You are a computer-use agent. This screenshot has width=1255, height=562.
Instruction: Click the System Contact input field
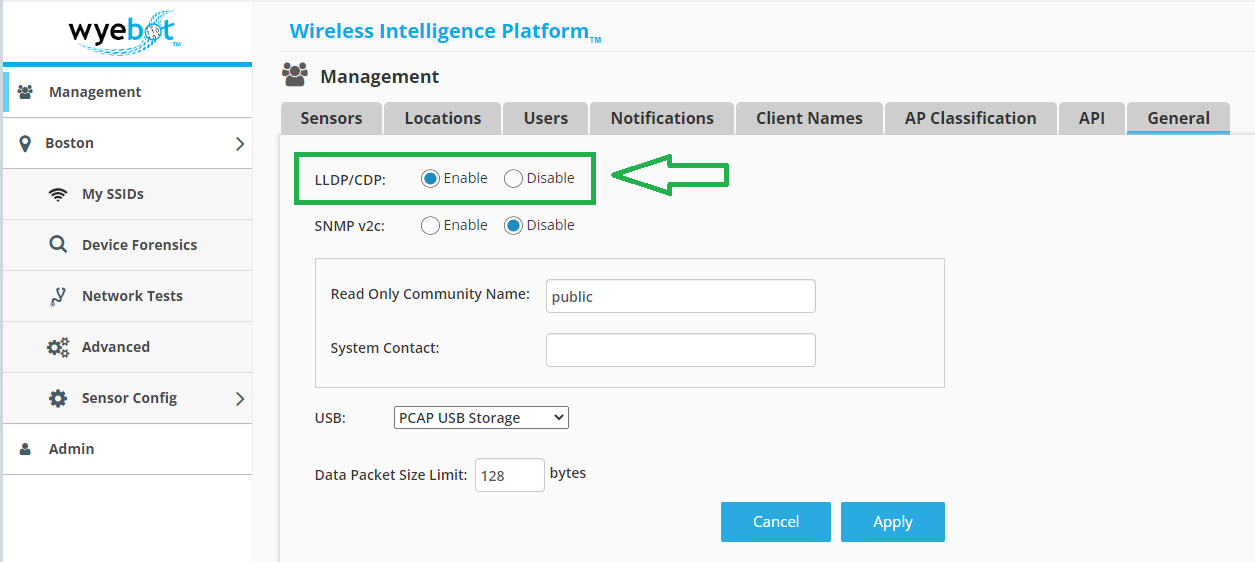pyautogui.click(x=681, y=350)
